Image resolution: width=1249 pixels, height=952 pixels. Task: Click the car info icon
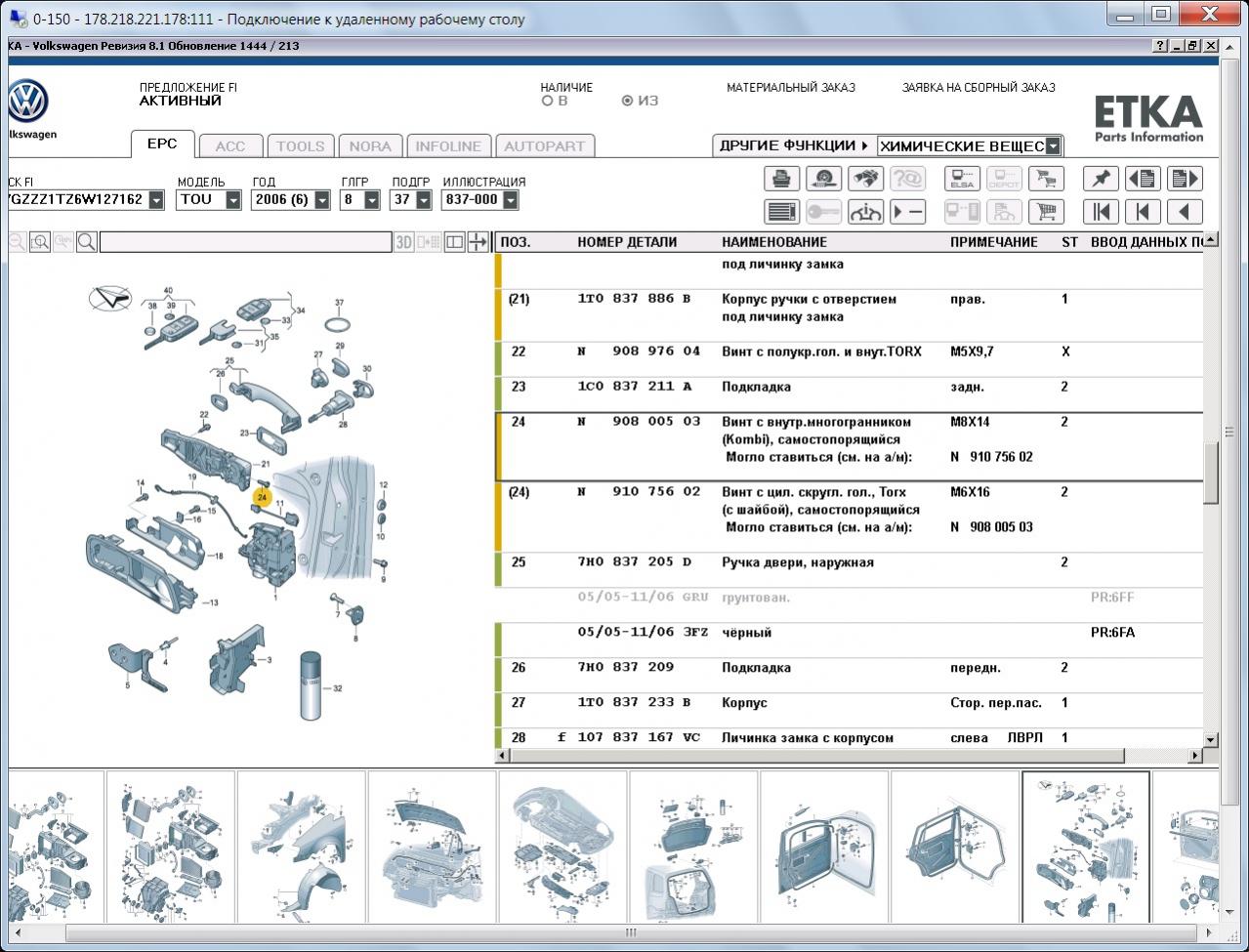click(865, 211)
